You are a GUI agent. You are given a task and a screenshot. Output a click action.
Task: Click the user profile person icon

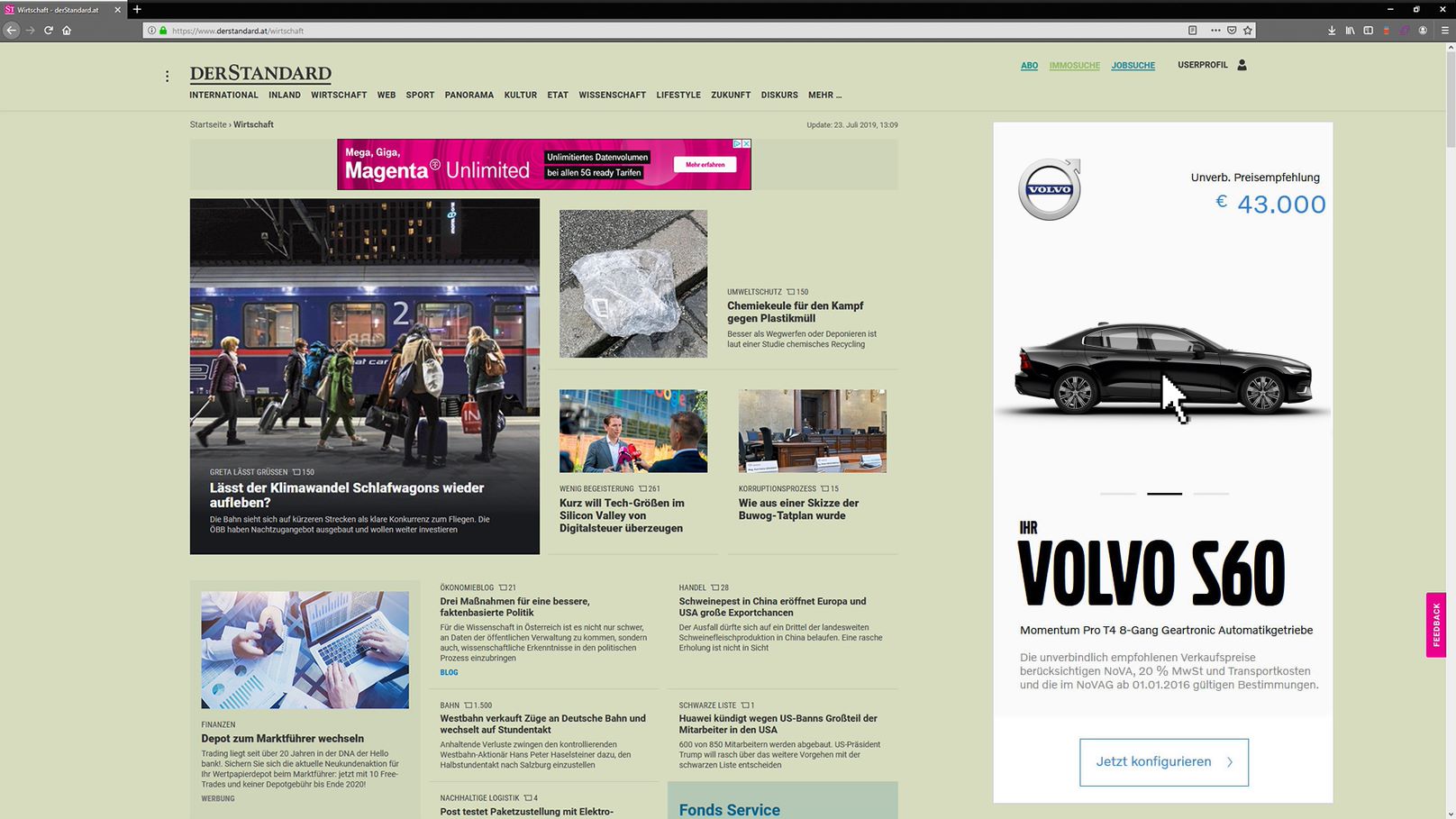tap(1242, 65)
